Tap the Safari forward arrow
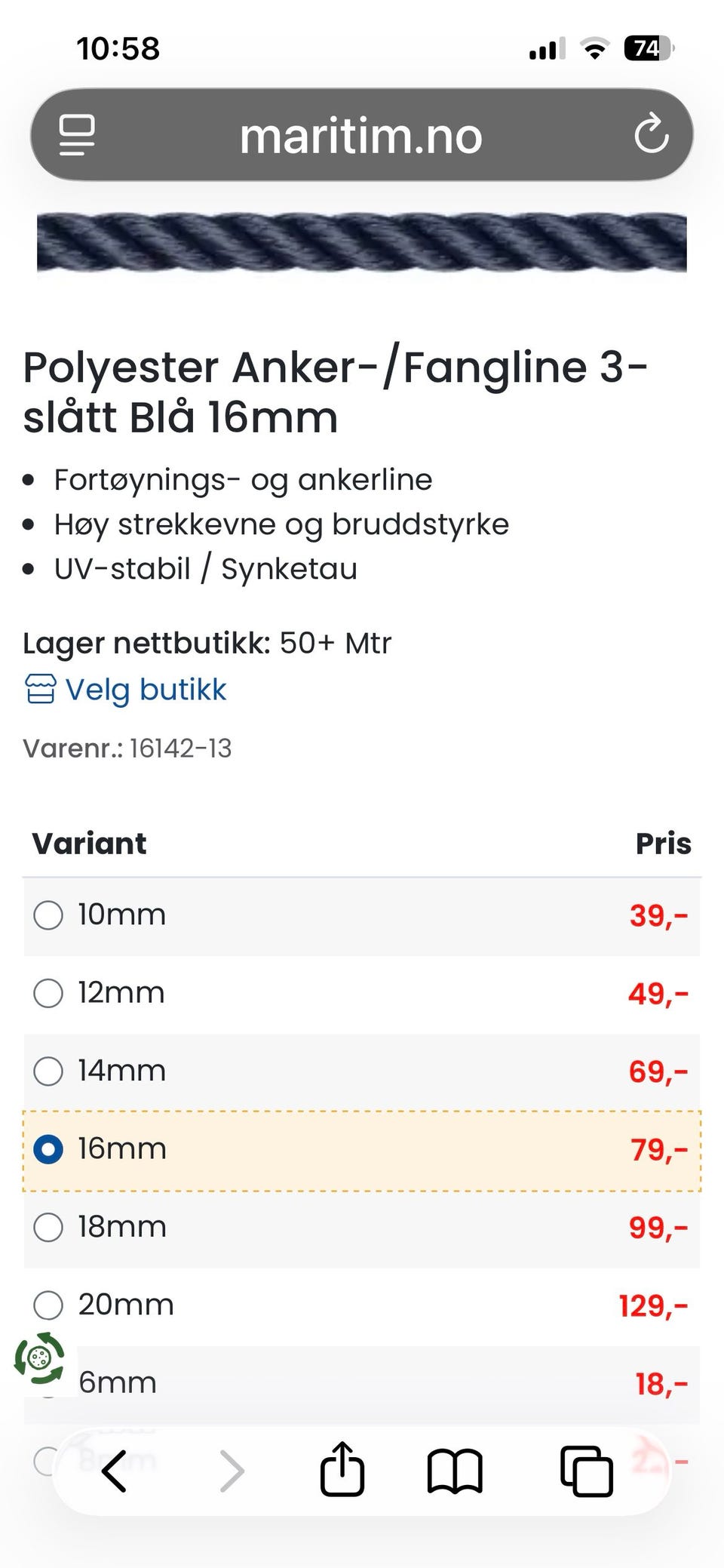Image resolution: width=724 pixels, height=1568 pixels. point(232,1471)
